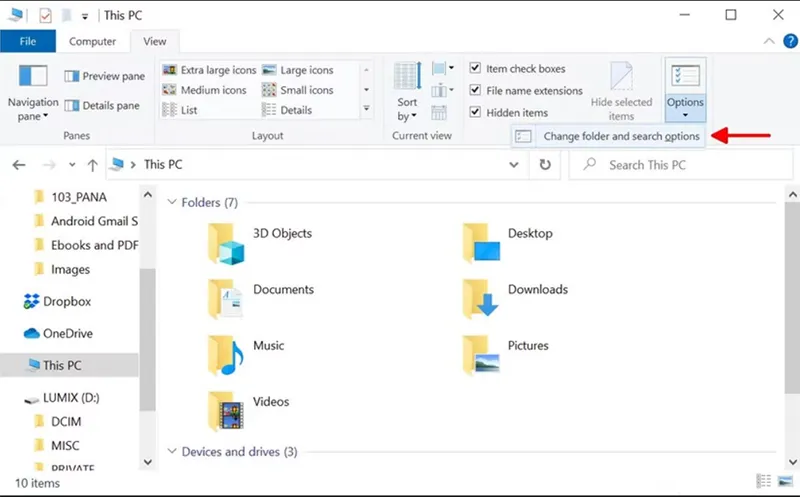The width and height of the screenshot is (800, 497).
Task: Open Customize Quick Access Toolbar dropdown
Action: coord(85,16)
